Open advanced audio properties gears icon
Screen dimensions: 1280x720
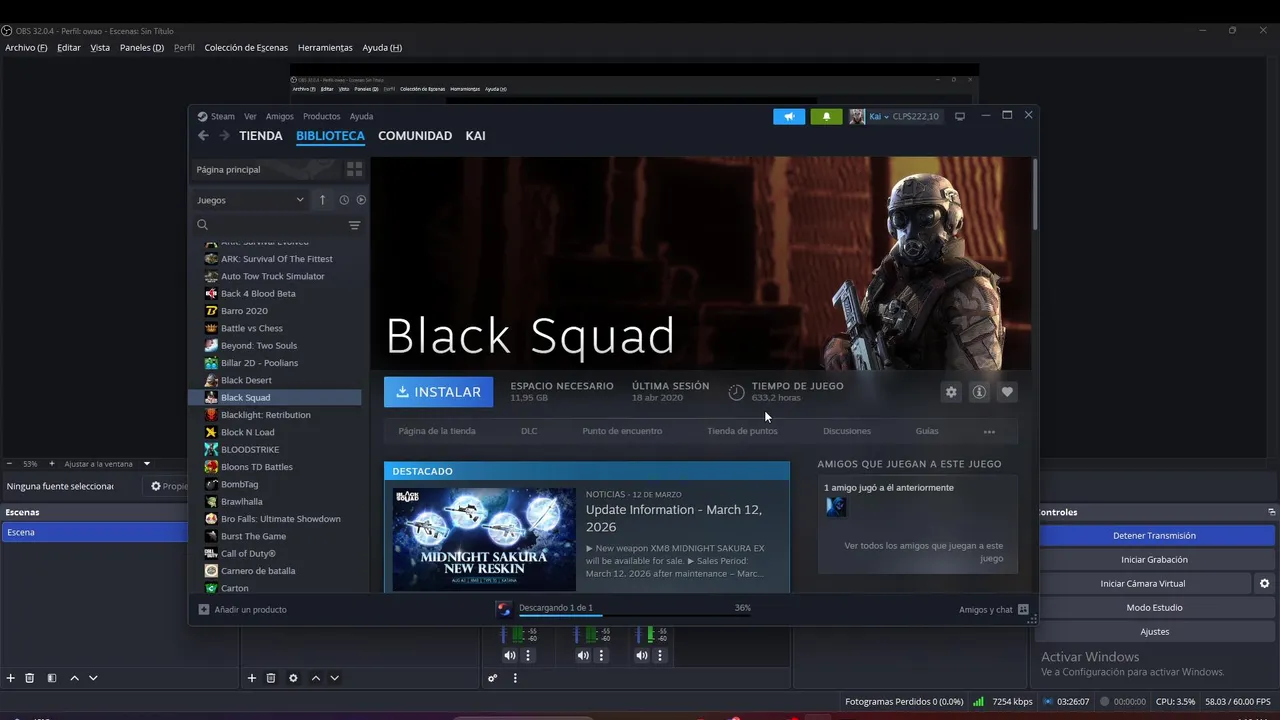point(493,678)
